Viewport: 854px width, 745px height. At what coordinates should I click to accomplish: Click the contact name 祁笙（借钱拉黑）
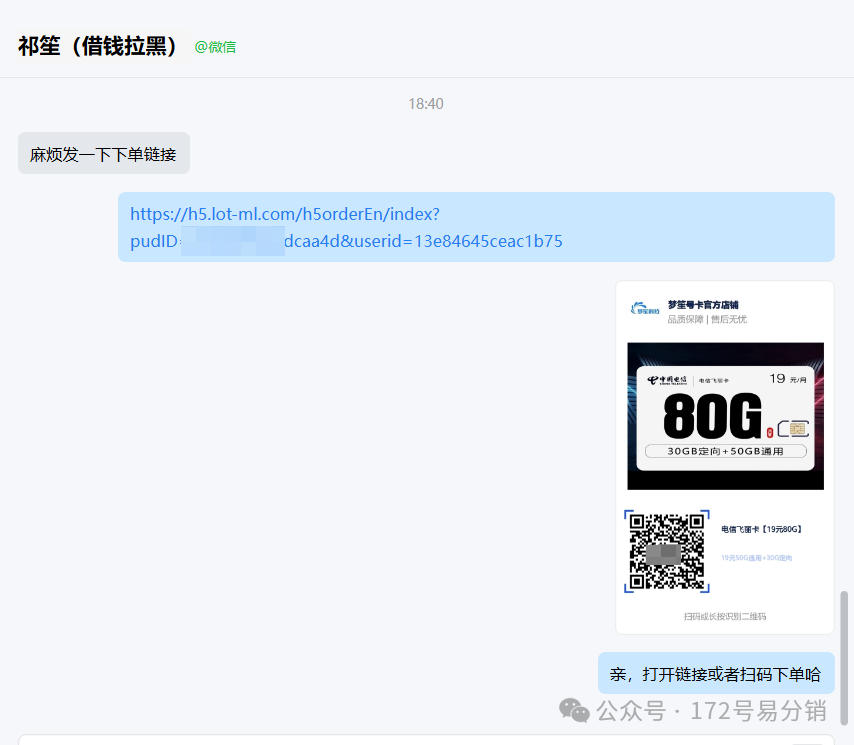tap(98, 46)
